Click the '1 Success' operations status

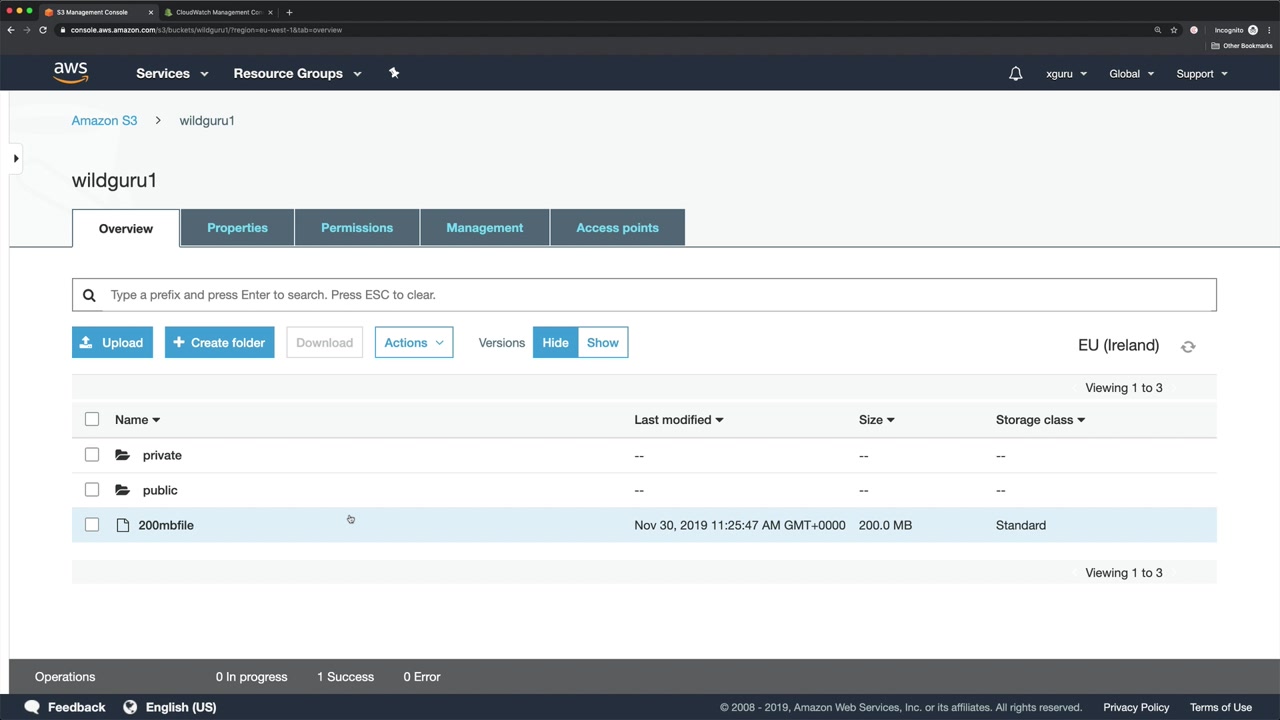(x=345, y=677)
